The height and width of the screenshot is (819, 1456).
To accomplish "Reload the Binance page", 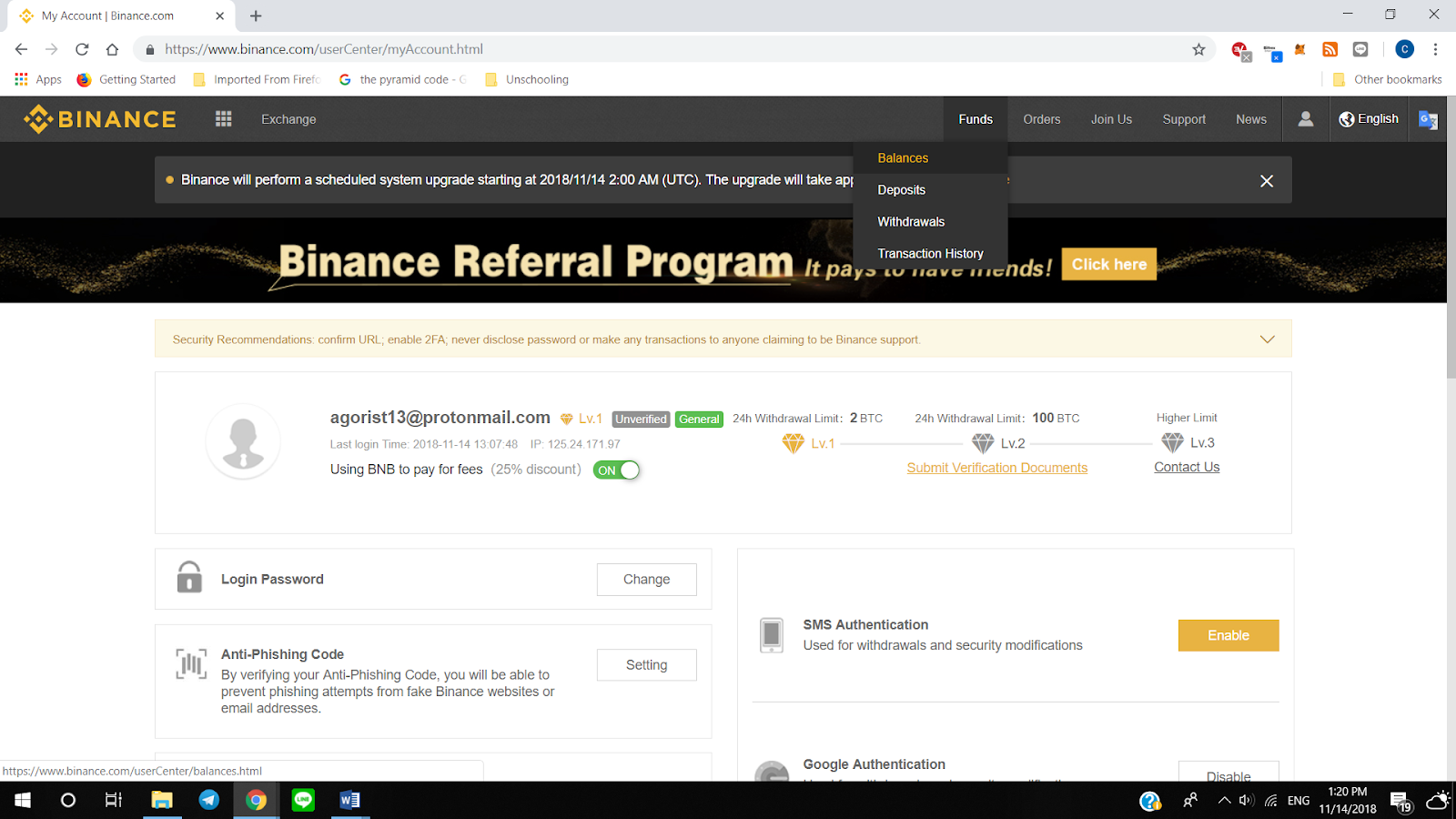I will 82,49.
